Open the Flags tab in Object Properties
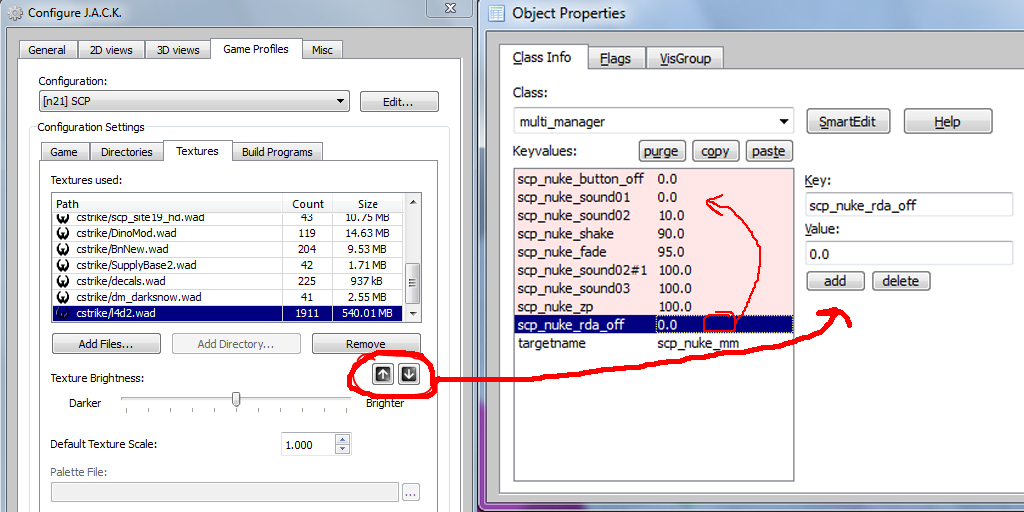Screen dimensions: 1024x512 (615, 58)
